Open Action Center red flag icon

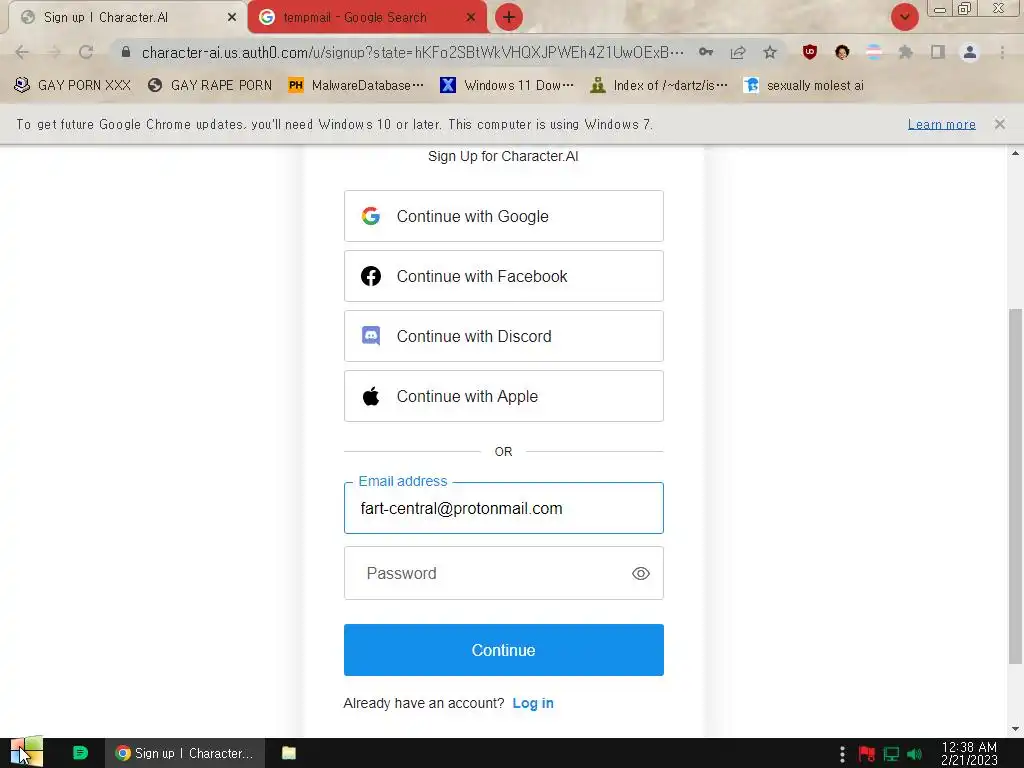[x=867, y=754]
